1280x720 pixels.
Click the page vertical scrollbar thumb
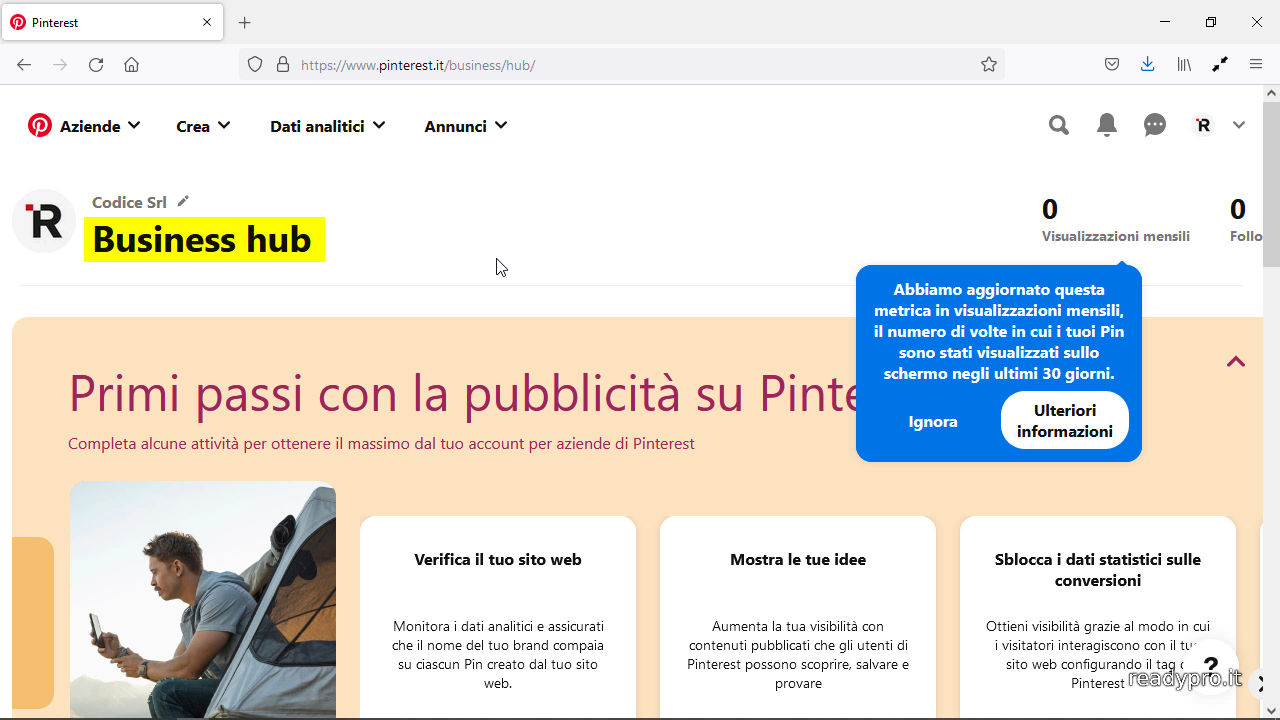click(1271, 183)
